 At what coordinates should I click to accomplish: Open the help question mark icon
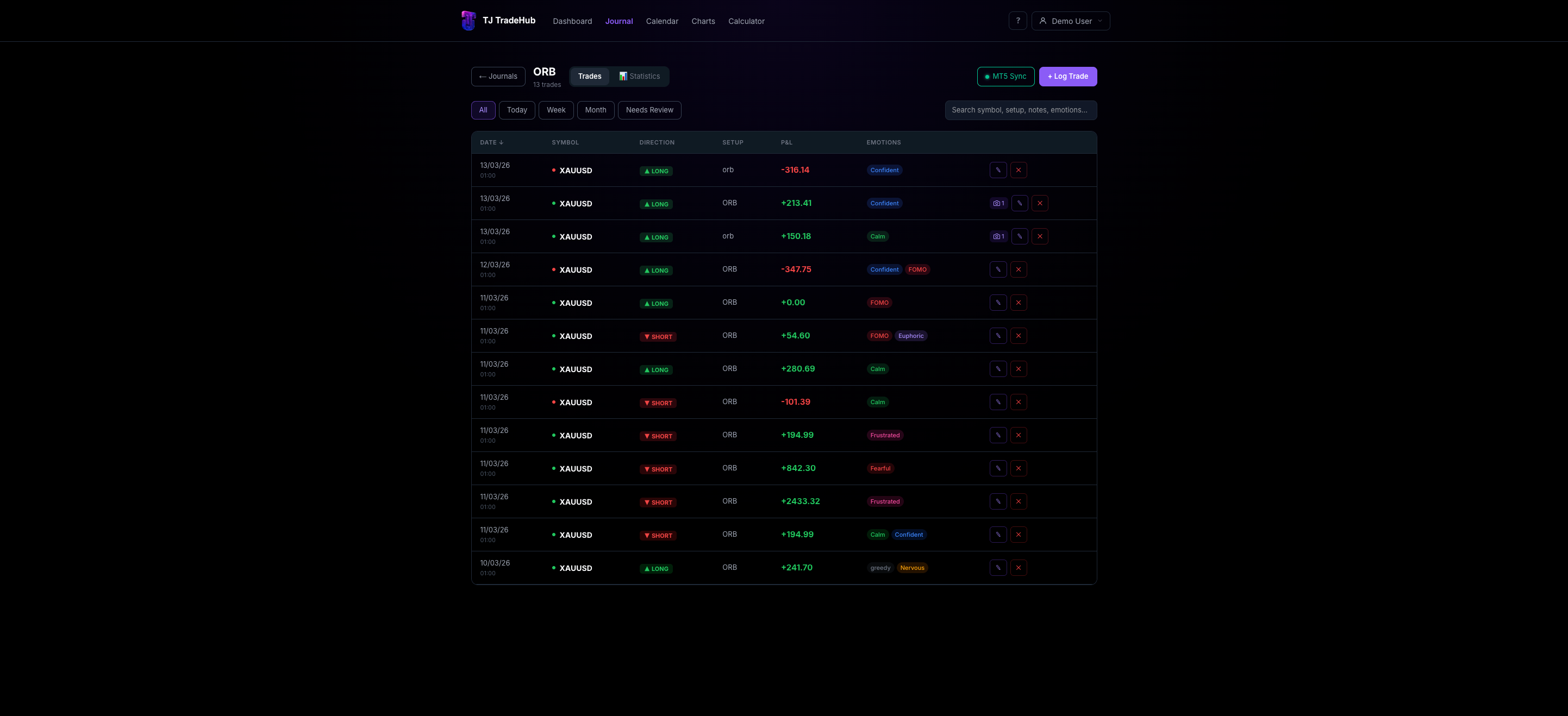point(1018,21)
